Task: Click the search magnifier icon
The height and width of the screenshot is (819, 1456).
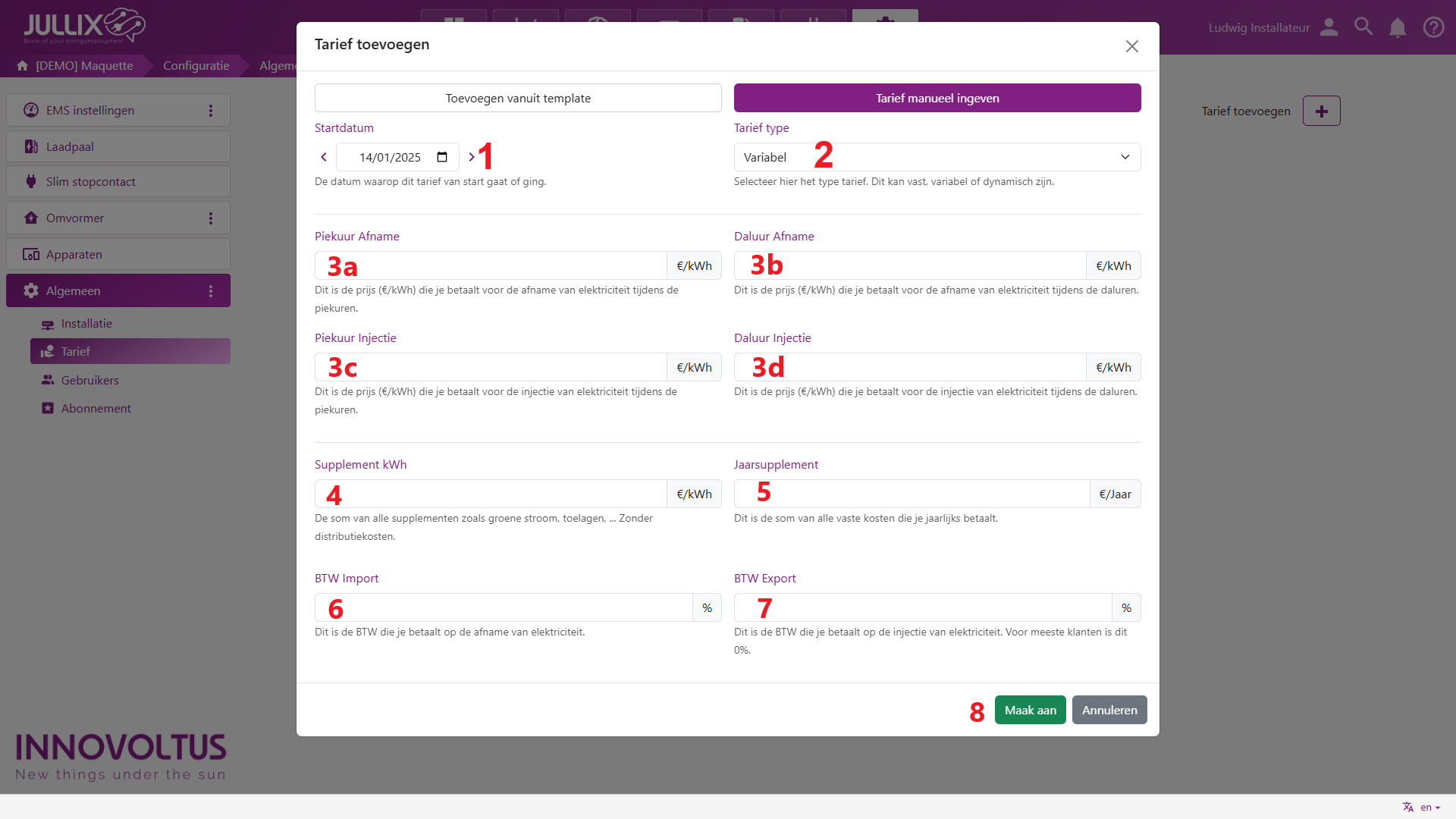Action: (1363, 27)
